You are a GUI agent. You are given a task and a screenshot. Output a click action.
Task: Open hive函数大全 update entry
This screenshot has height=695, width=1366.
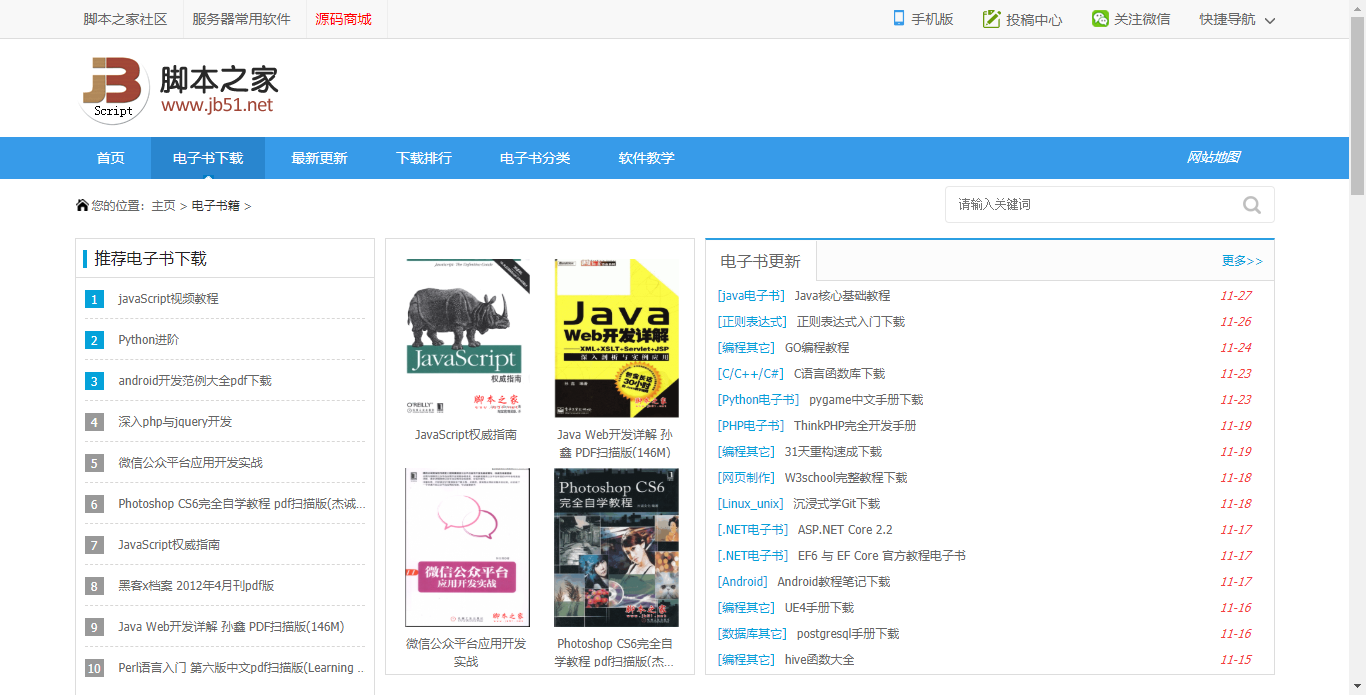(819, 660)
